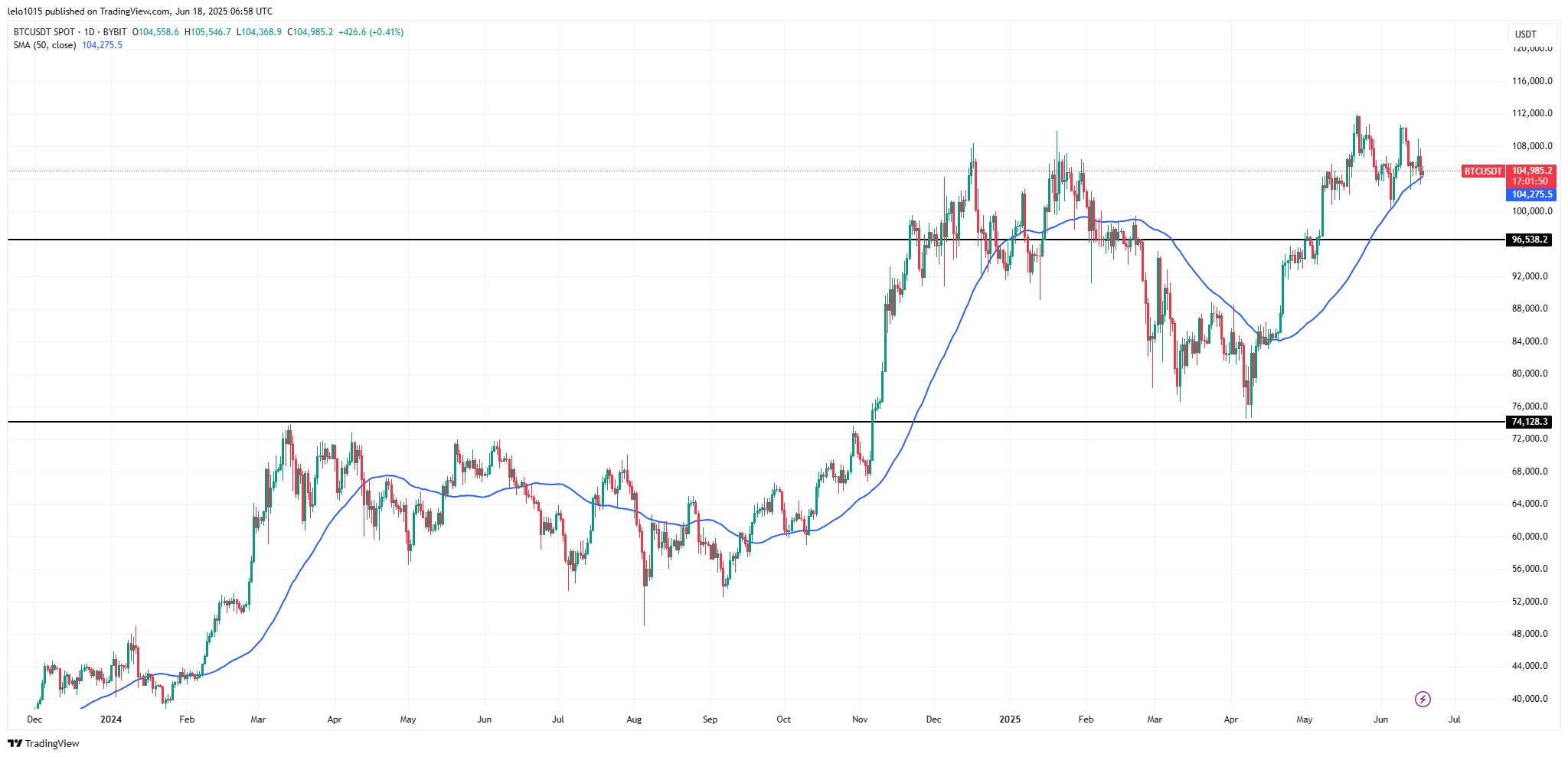Viewport: 1568px width, 757px height.
Task: Click the close value C104,985.2 in the legend
Action: coord(310,32)
